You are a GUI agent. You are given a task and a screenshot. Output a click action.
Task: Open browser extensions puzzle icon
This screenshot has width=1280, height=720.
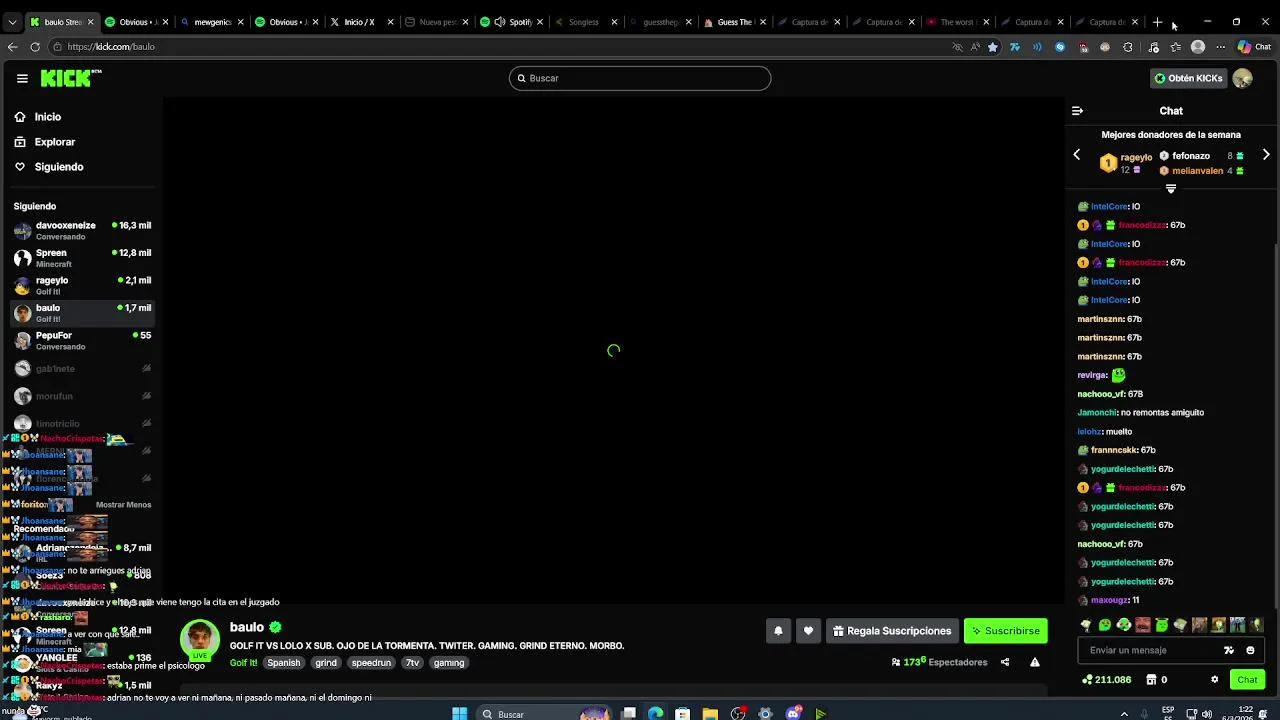[1128, 47]
